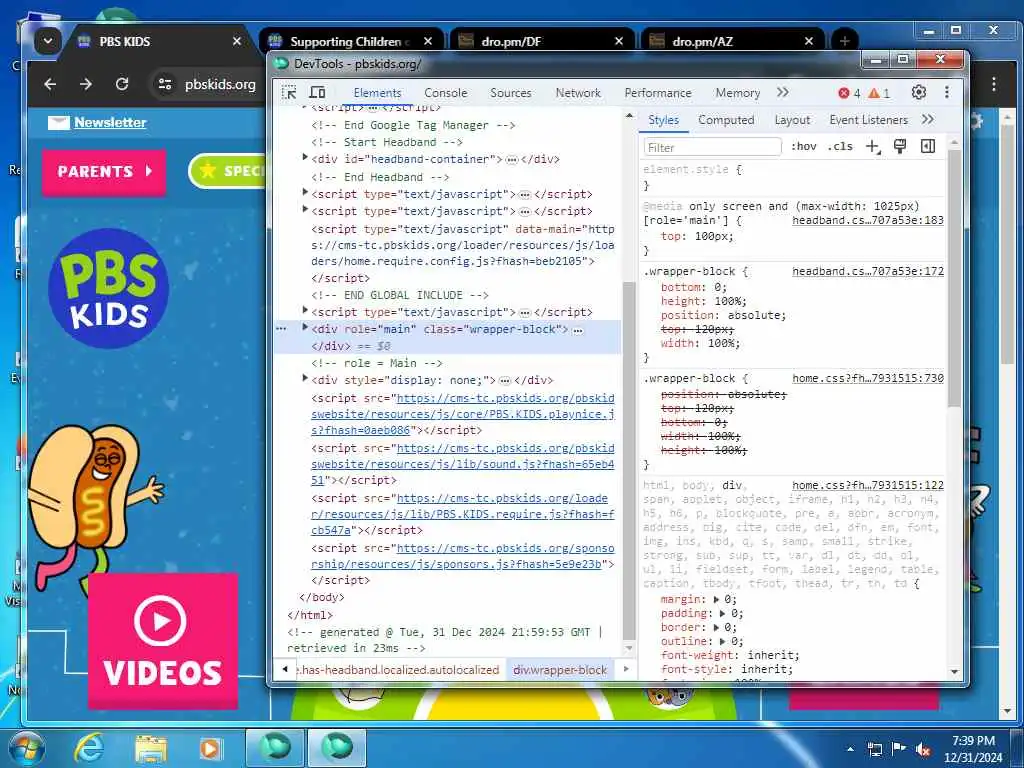Select the Event Listeners subtab

click(x=869, y=120)
